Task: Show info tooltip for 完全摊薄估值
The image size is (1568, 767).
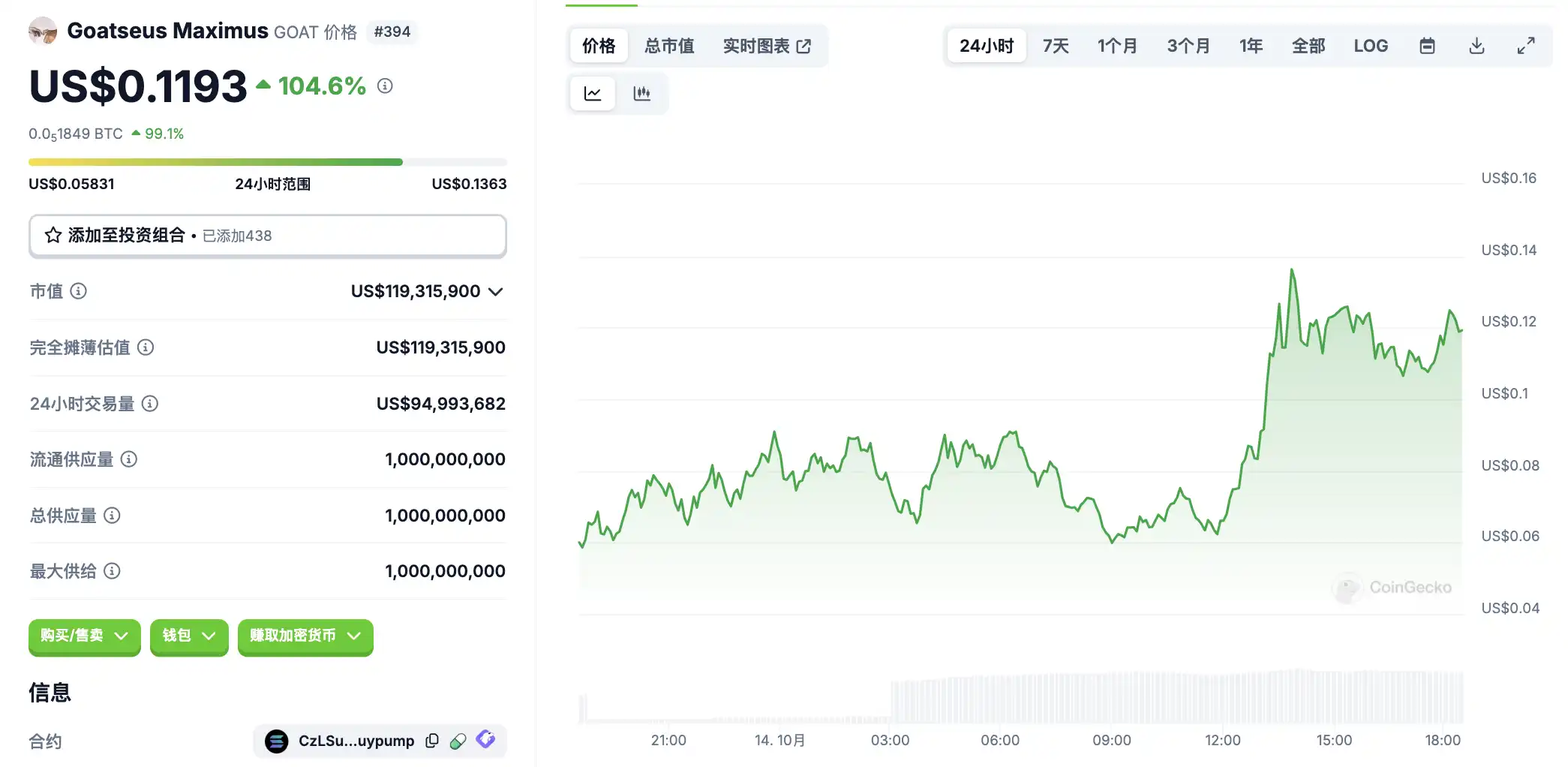Action: (x=146, y=347)
